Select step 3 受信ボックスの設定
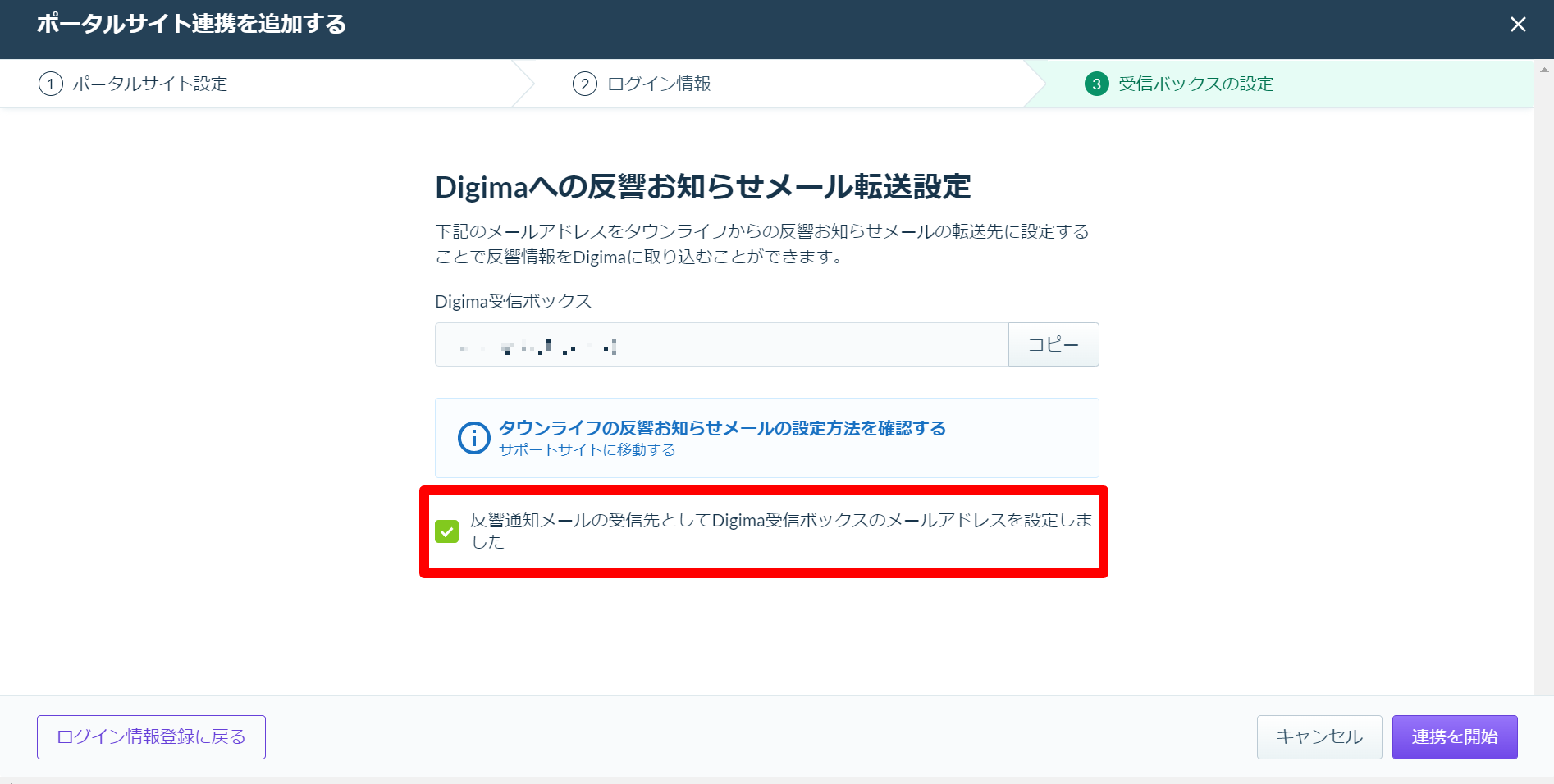The height and width of the screenshot is (784, 1554). click(x=1179, y=84)
